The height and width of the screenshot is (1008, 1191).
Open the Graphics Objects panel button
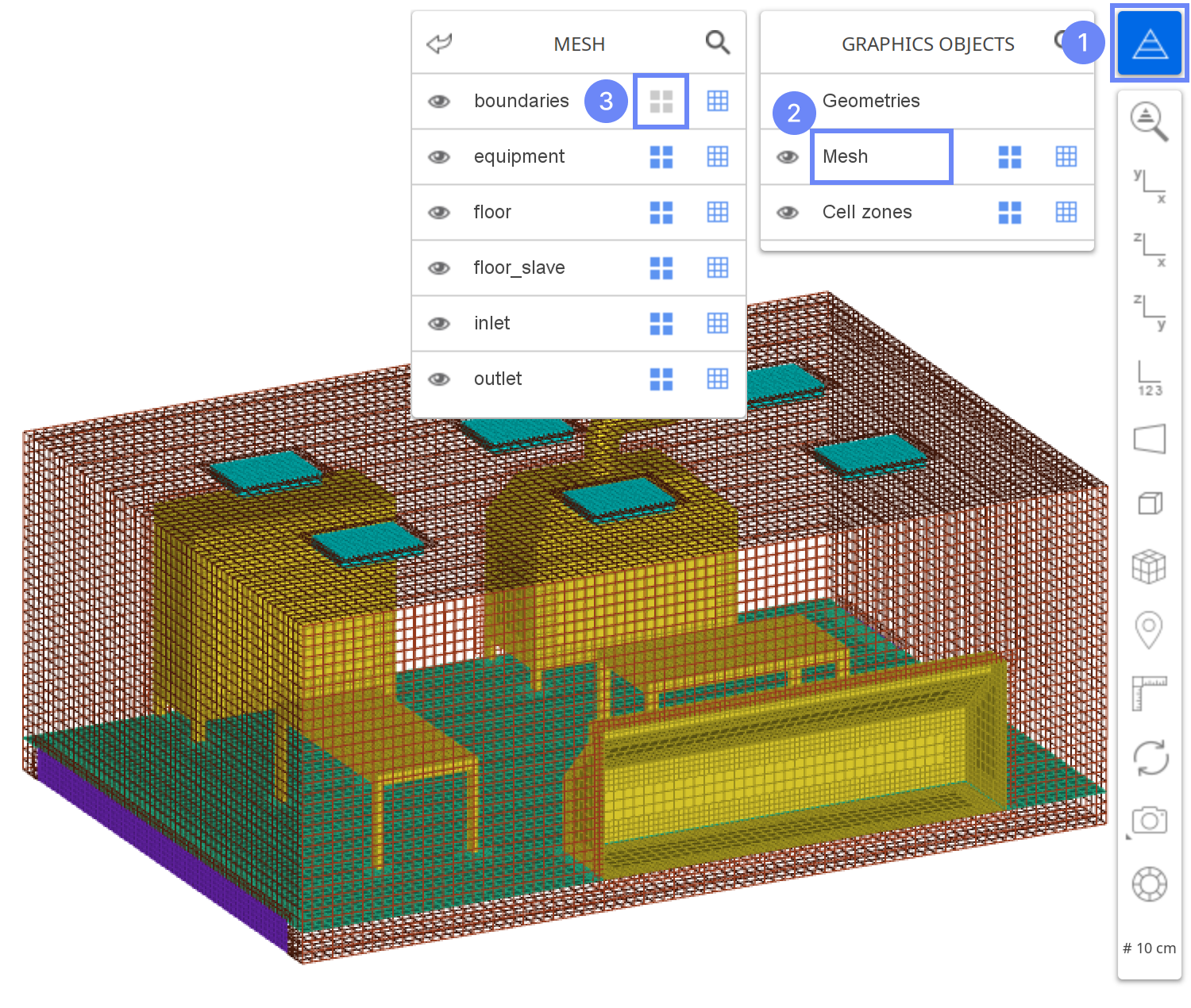tap(1149, 44)
